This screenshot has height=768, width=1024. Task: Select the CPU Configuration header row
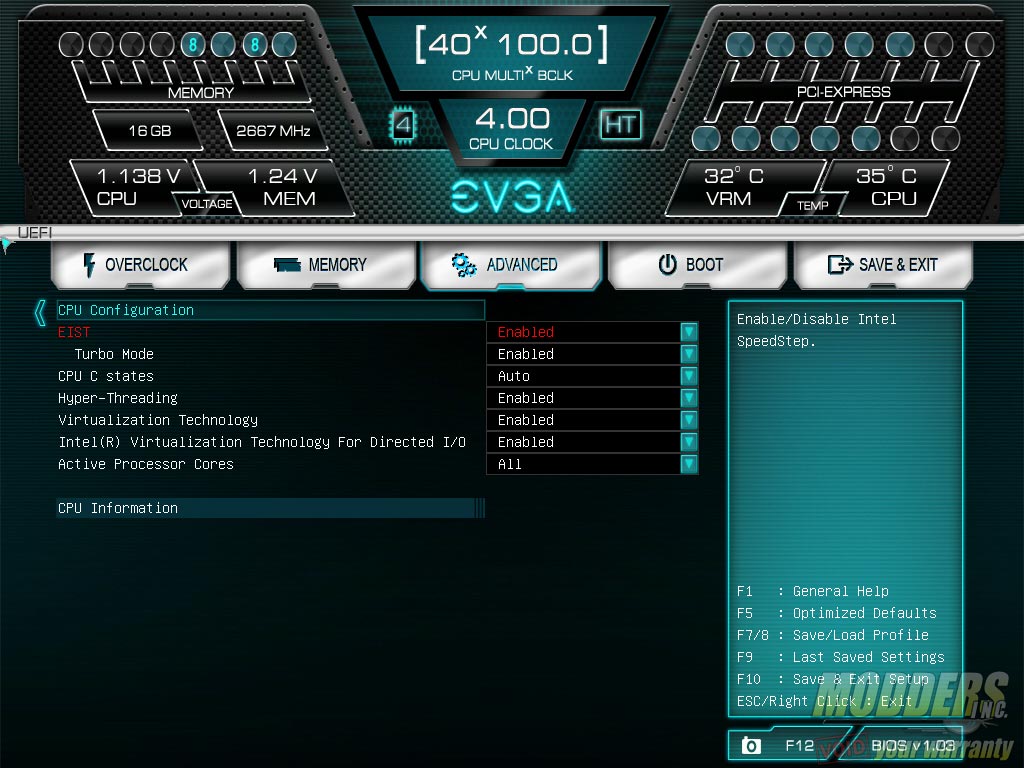coord(270,310)
